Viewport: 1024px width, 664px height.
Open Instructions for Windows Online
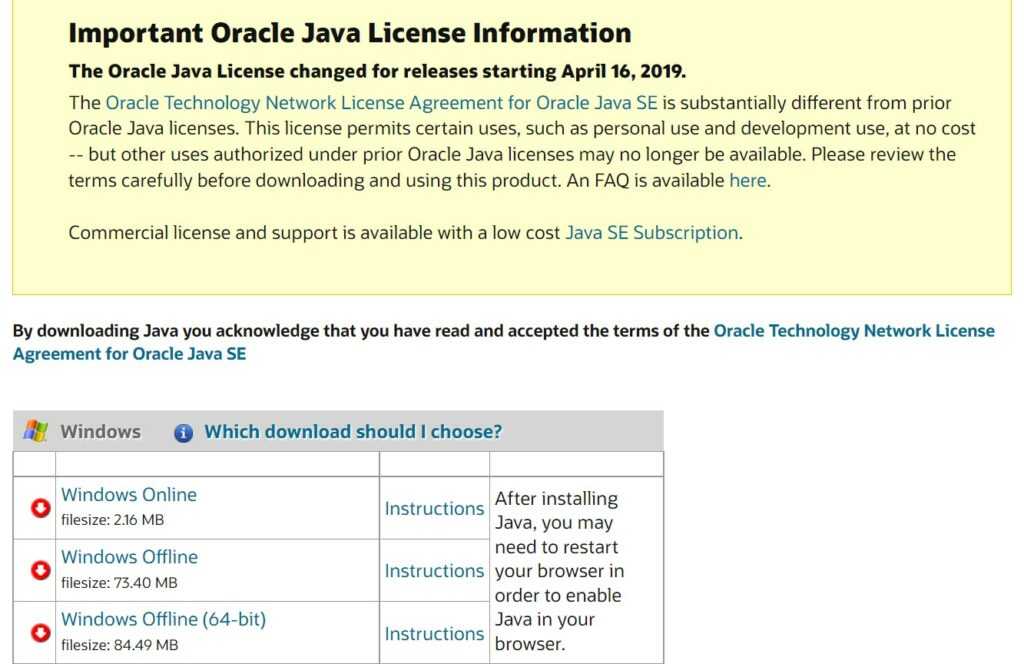point(434,509)
